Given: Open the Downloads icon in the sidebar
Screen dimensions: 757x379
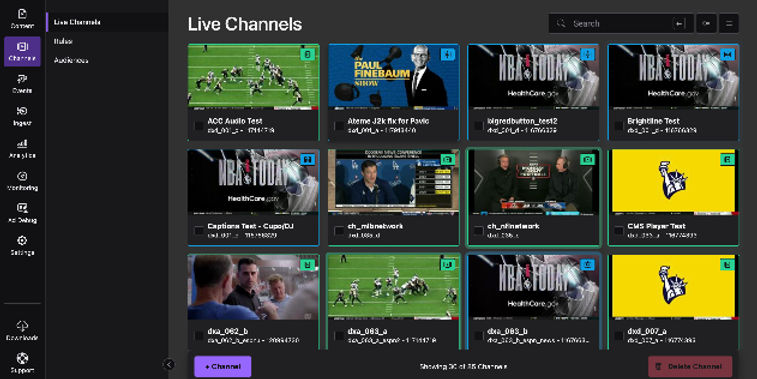Looking at the screenshot, I should coord(22,330).
